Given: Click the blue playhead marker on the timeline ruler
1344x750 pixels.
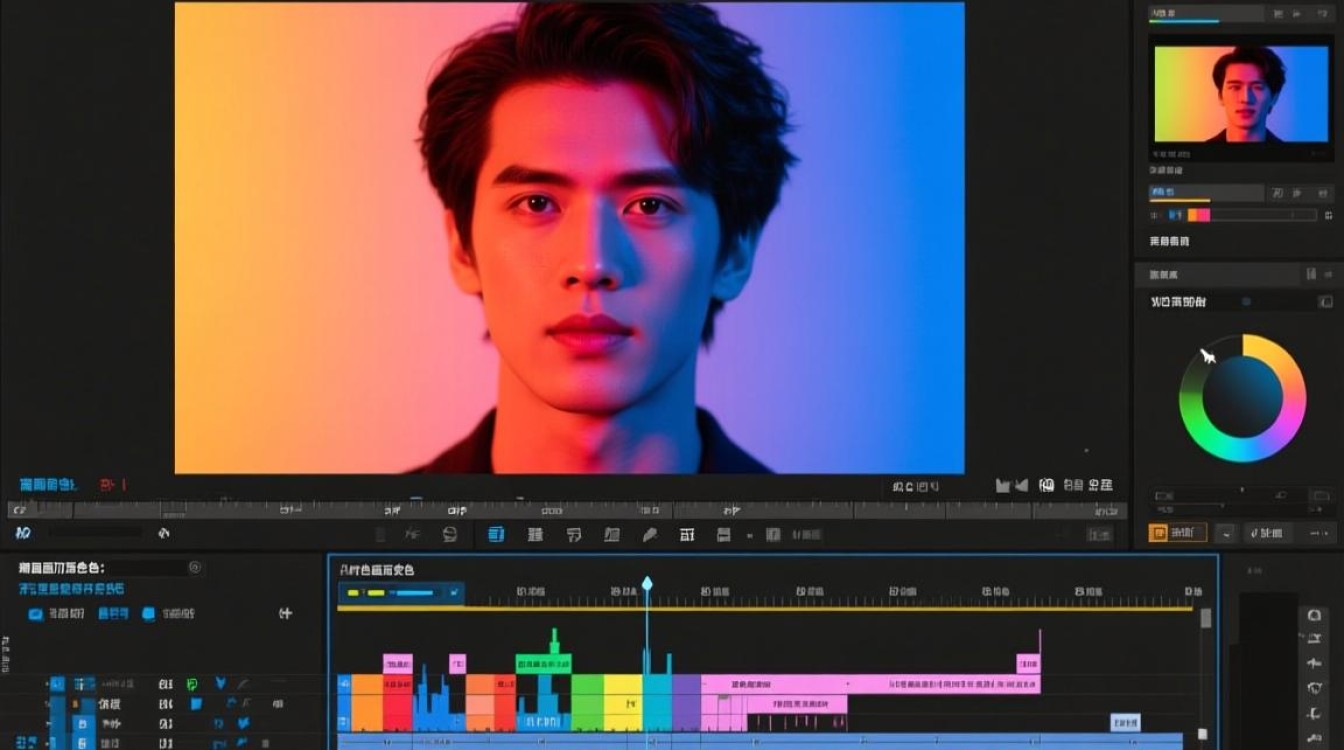Looking at the screenshot, I should [647, 583].
